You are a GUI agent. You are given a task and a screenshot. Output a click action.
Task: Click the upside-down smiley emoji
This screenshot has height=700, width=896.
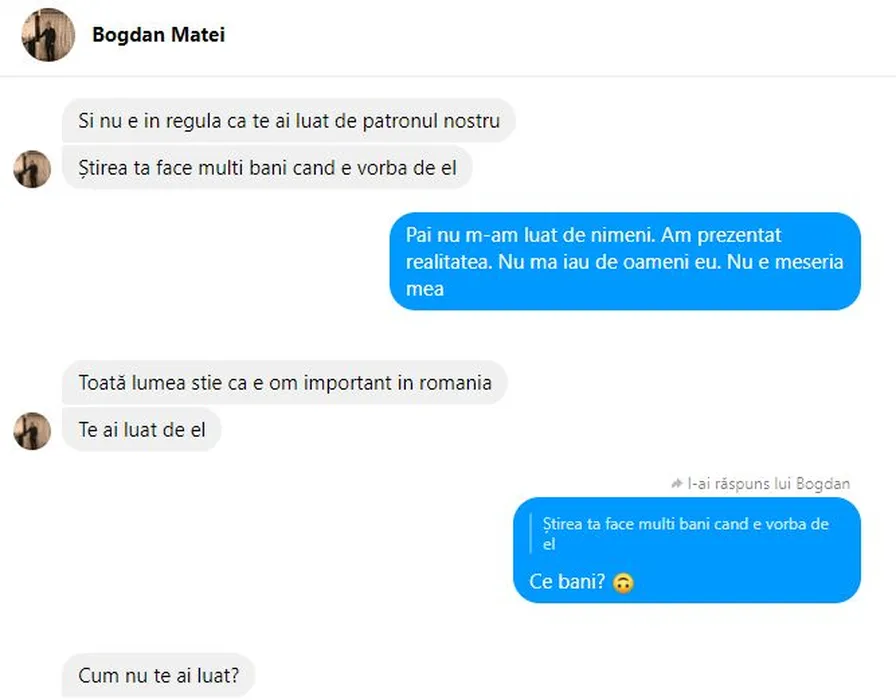tap(623, 582)
